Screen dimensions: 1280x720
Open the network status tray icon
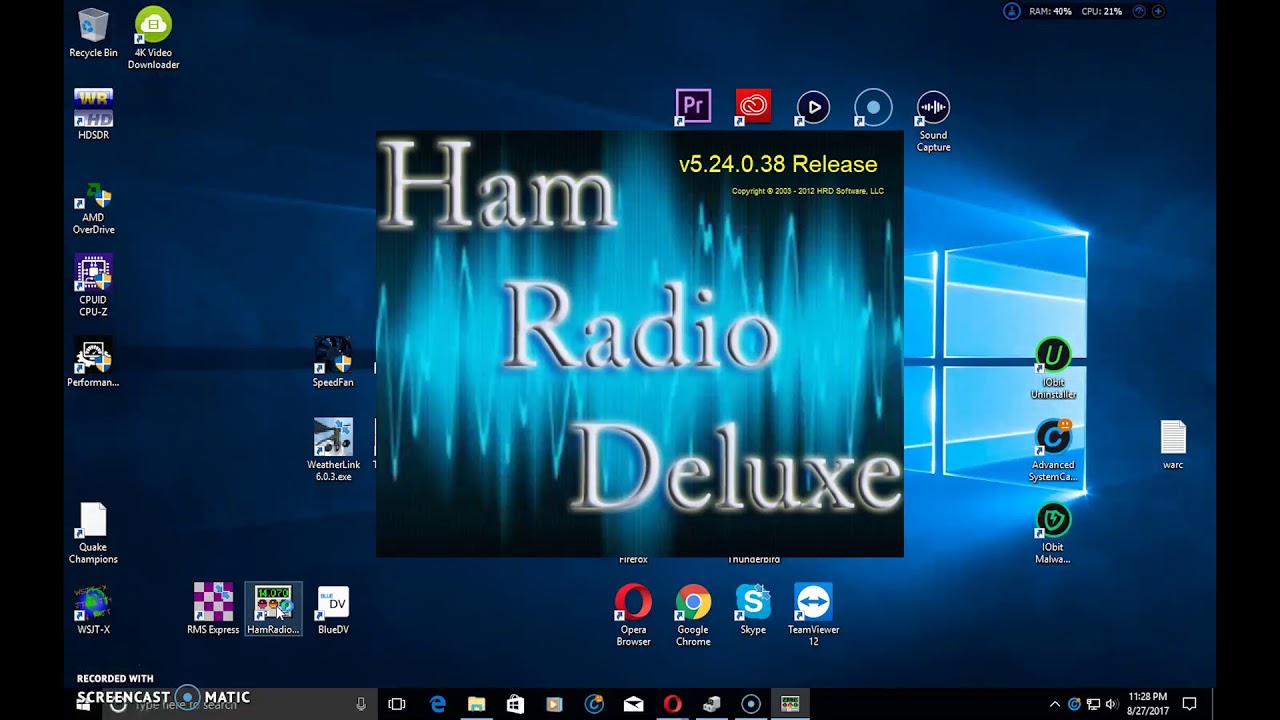click(1093, 704)
